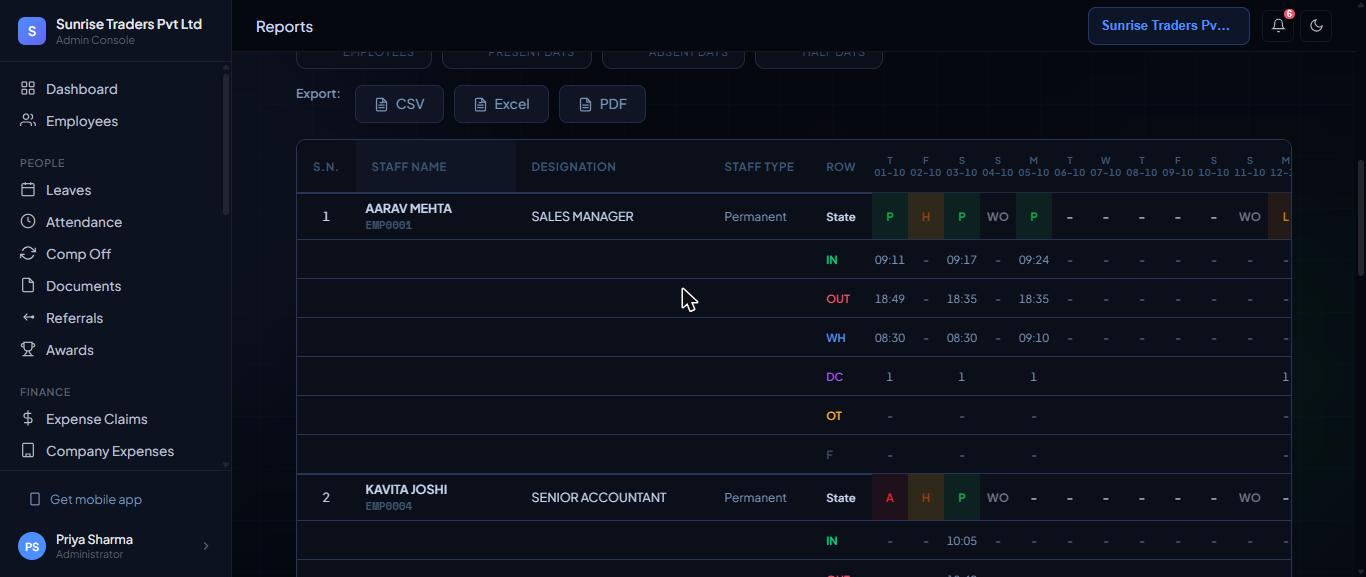
Task: Click the SALES MANAGER designation cell
Action: coord(582,216)
